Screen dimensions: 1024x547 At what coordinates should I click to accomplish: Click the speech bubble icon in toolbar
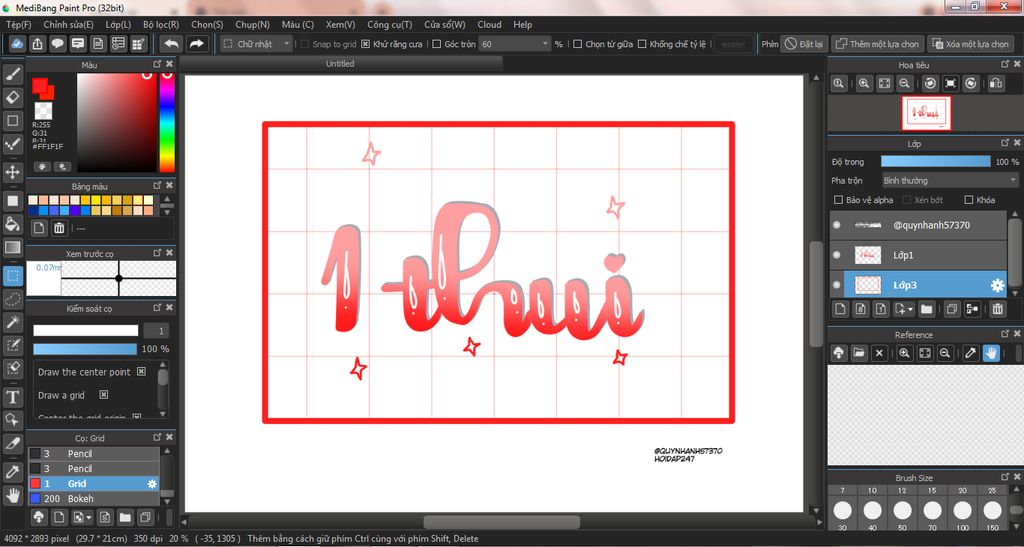58,44
